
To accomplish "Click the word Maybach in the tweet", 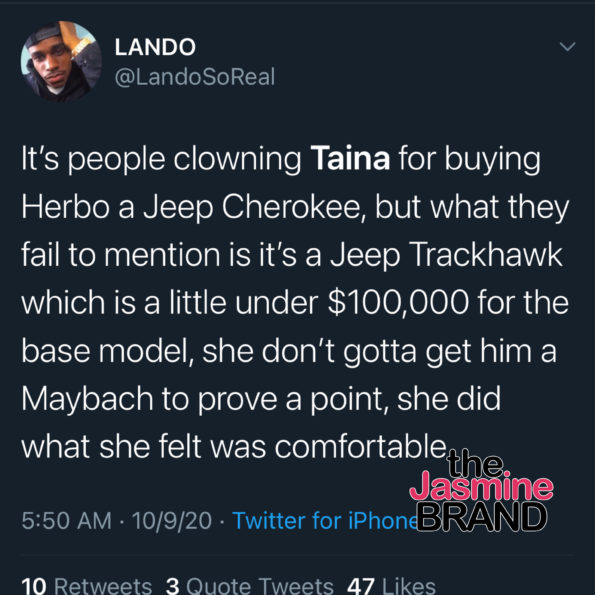I will pyautogui.click(x=87, y=400).
